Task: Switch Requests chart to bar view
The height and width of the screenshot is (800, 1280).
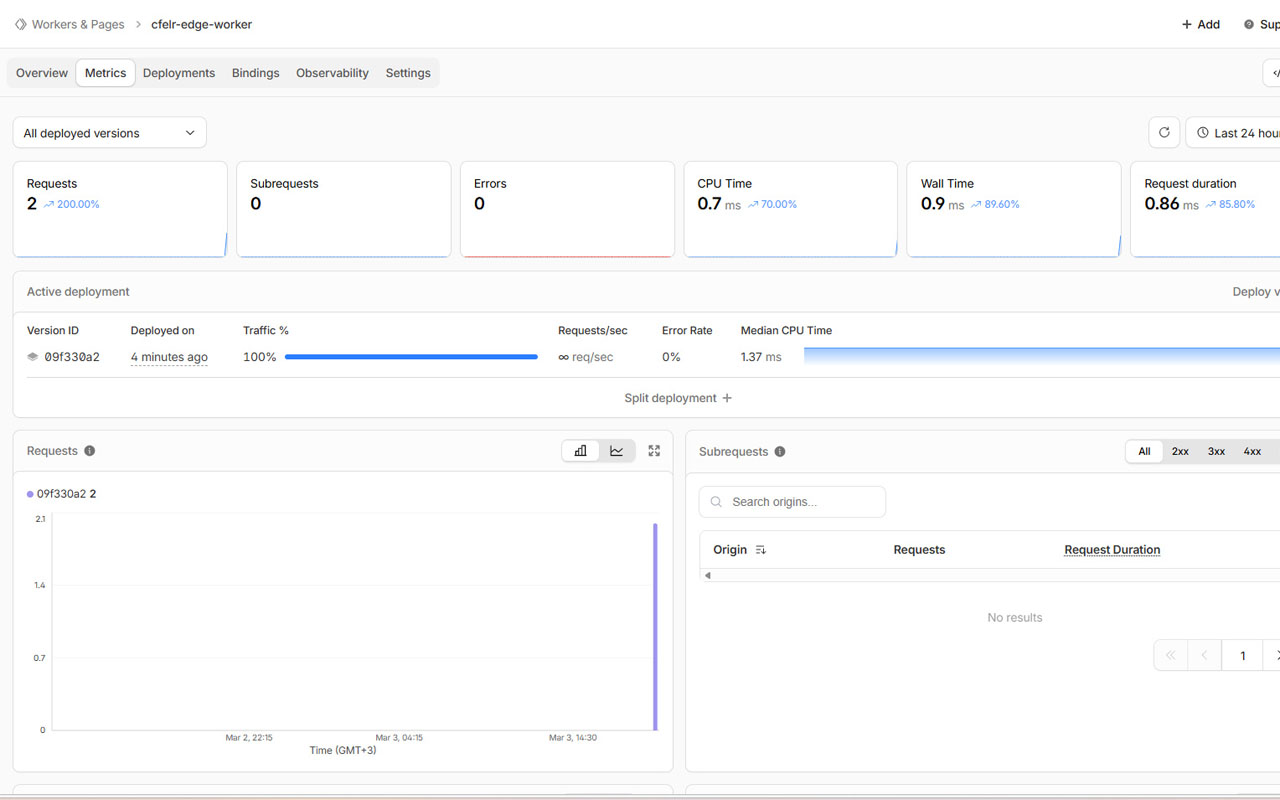Action: click(x=580, y=450)
